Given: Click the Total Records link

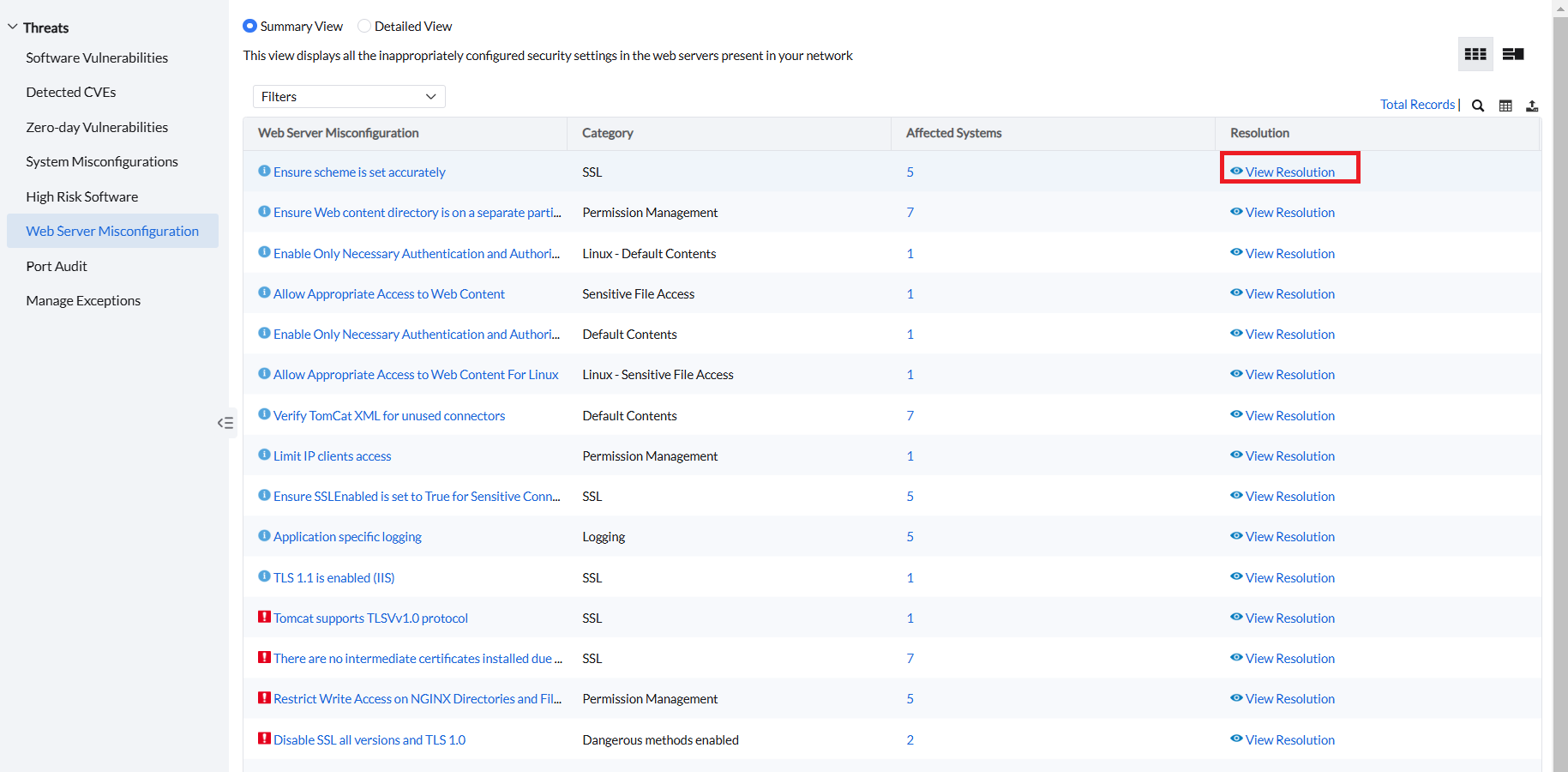Looking at the screenshot, I should (x=1417, y=105).
